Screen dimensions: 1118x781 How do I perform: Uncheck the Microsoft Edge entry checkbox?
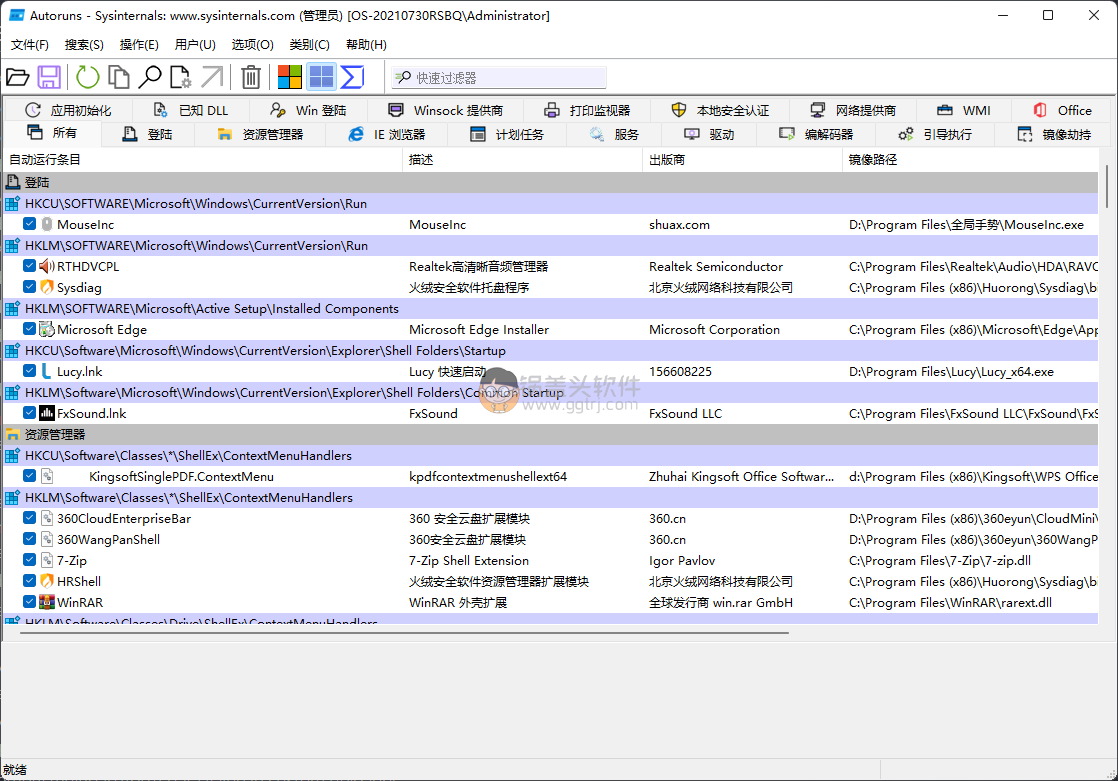tap(29, 329)
